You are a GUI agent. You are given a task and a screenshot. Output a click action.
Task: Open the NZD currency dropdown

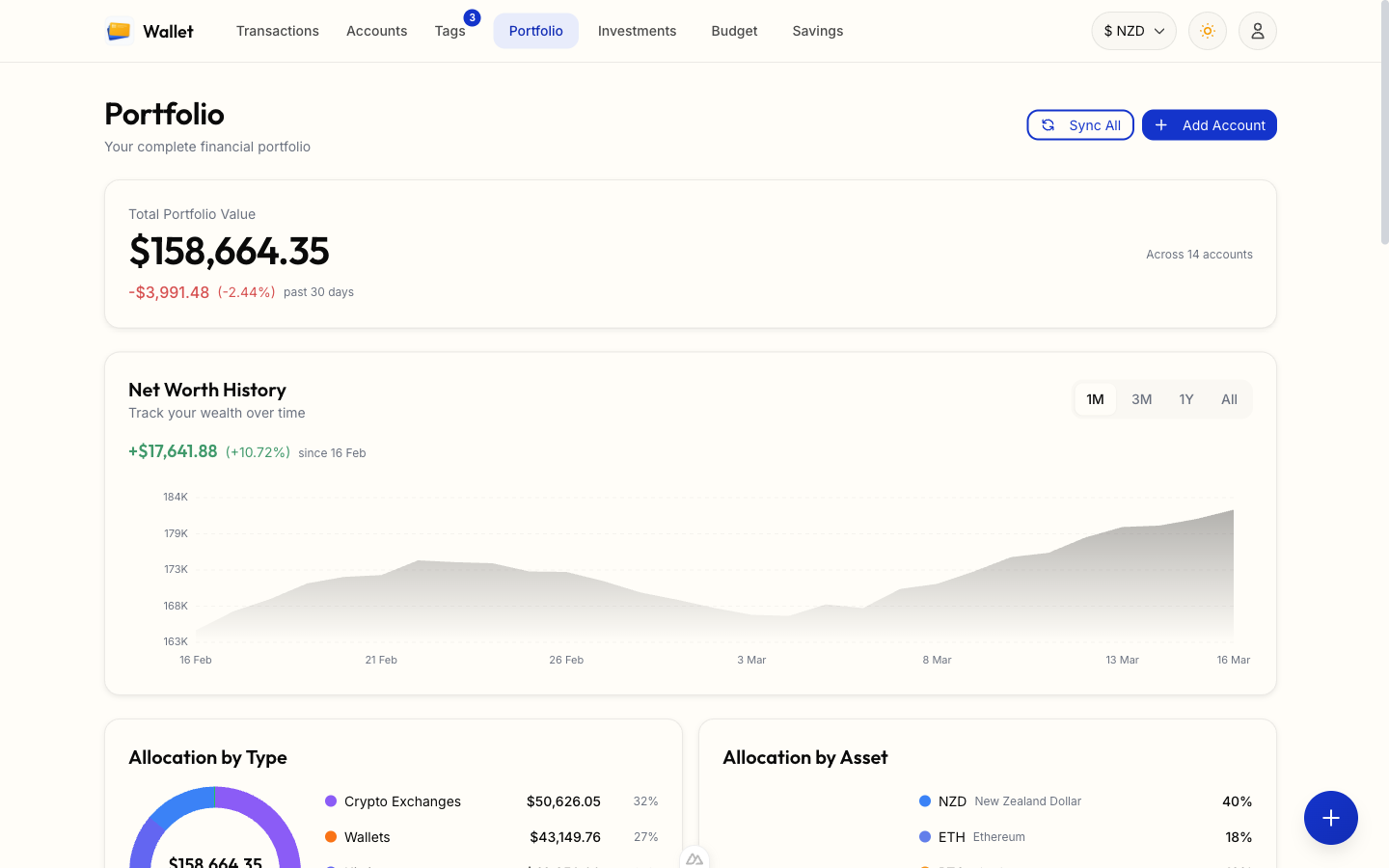pos(1133,31)
